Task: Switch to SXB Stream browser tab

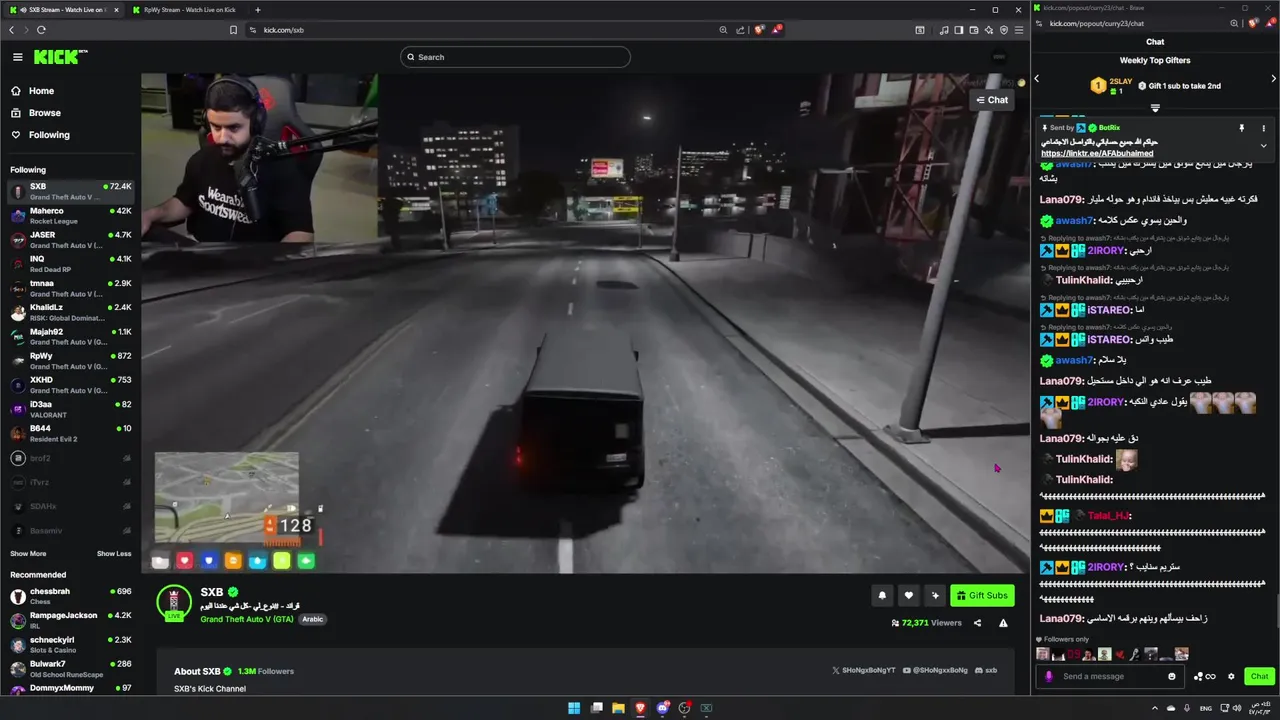Action: coord(66,10)
